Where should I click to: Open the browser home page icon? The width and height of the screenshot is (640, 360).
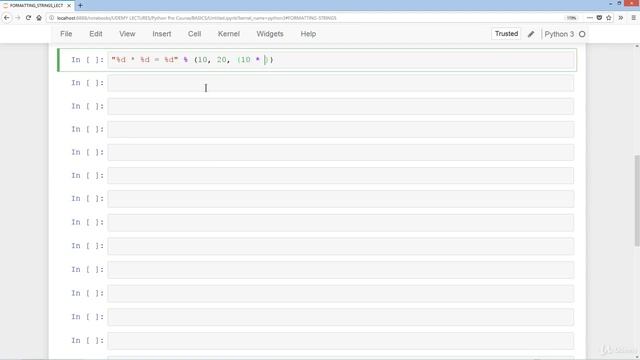pyautogui.click(x=39, y=18)
